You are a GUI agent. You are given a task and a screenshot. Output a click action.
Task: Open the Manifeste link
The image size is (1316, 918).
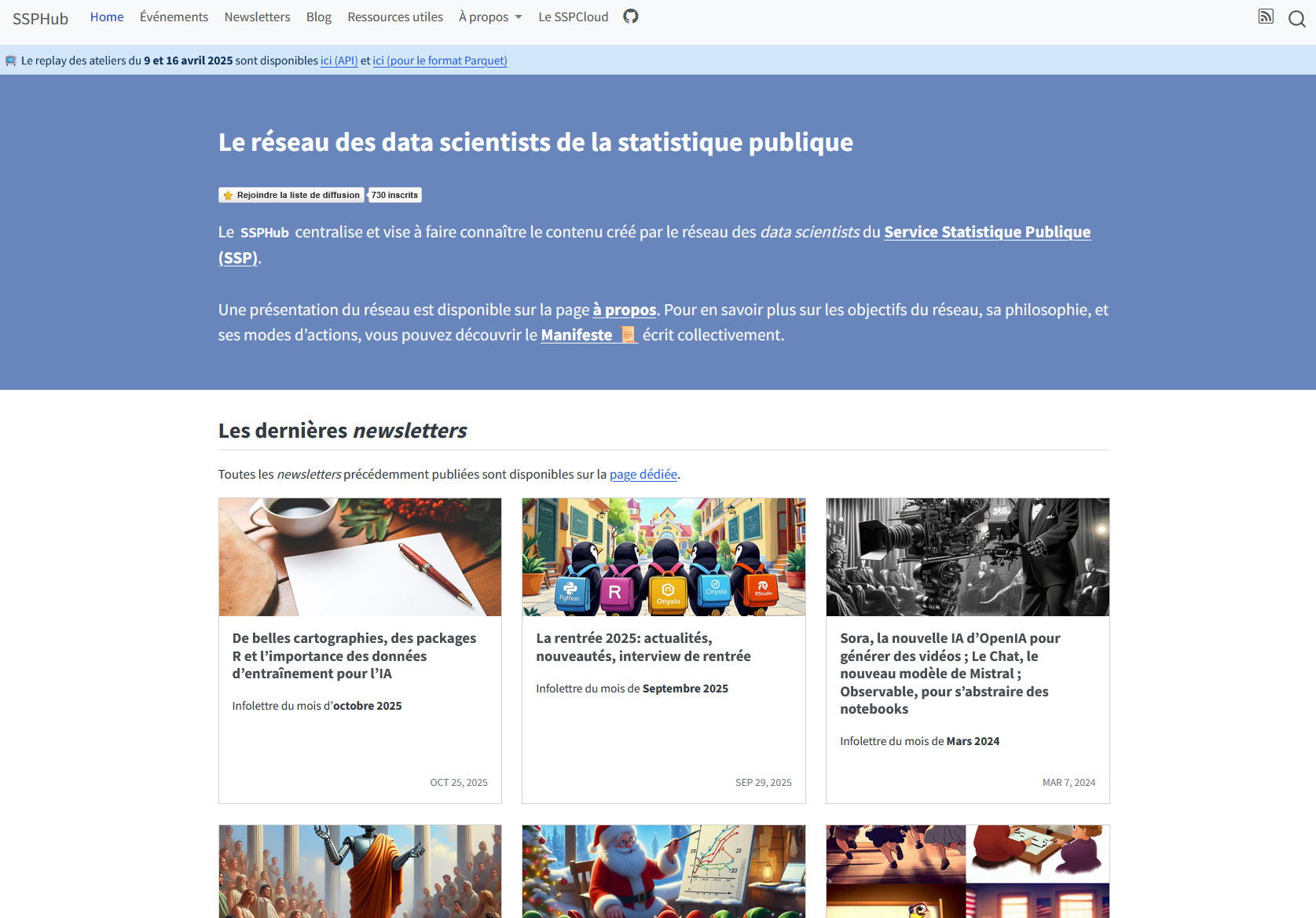pos(577,335)
